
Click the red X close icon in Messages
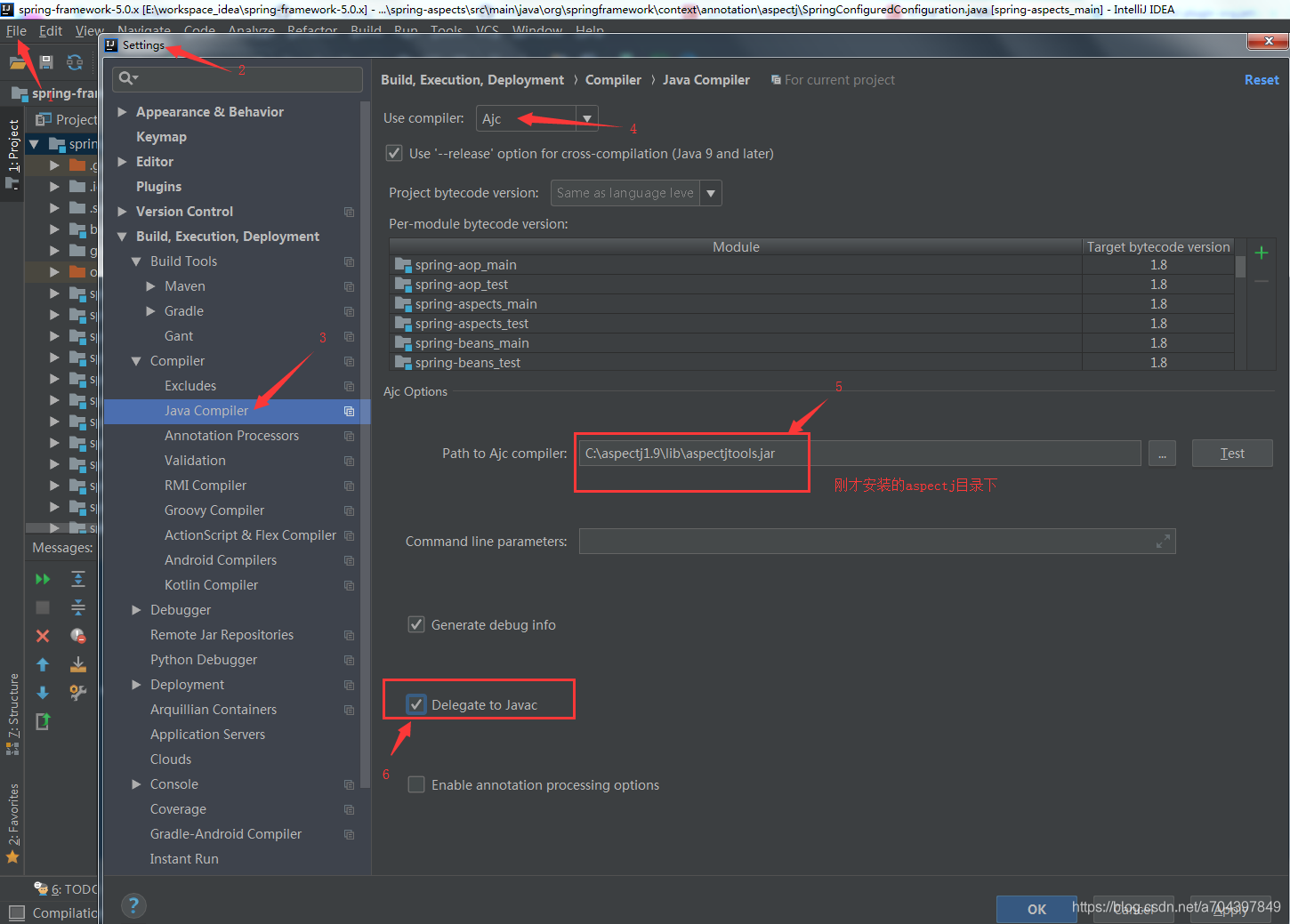click(42, 636)
